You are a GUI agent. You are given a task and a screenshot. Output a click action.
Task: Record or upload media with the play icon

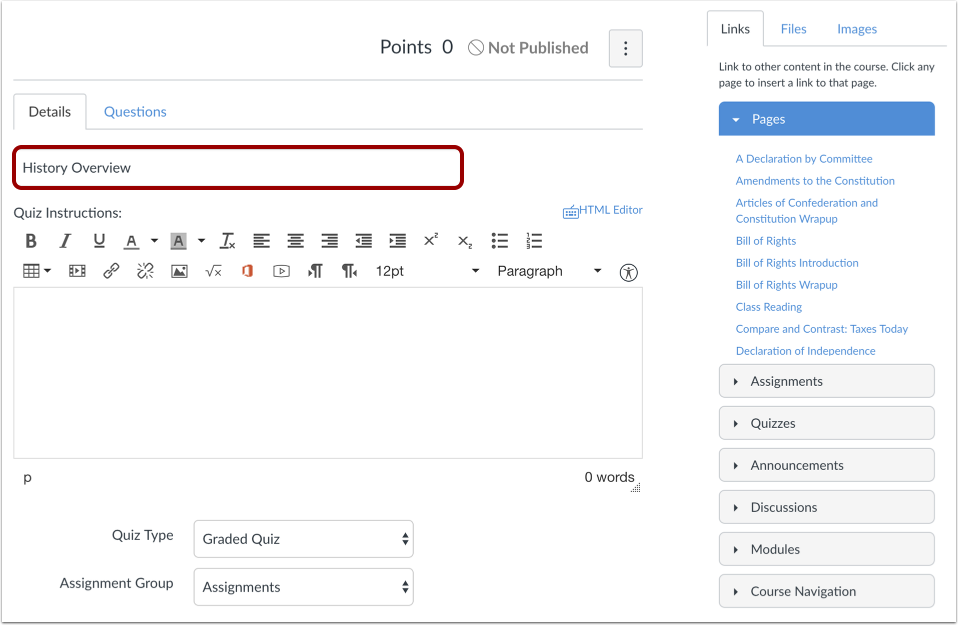tap(281, 271)
